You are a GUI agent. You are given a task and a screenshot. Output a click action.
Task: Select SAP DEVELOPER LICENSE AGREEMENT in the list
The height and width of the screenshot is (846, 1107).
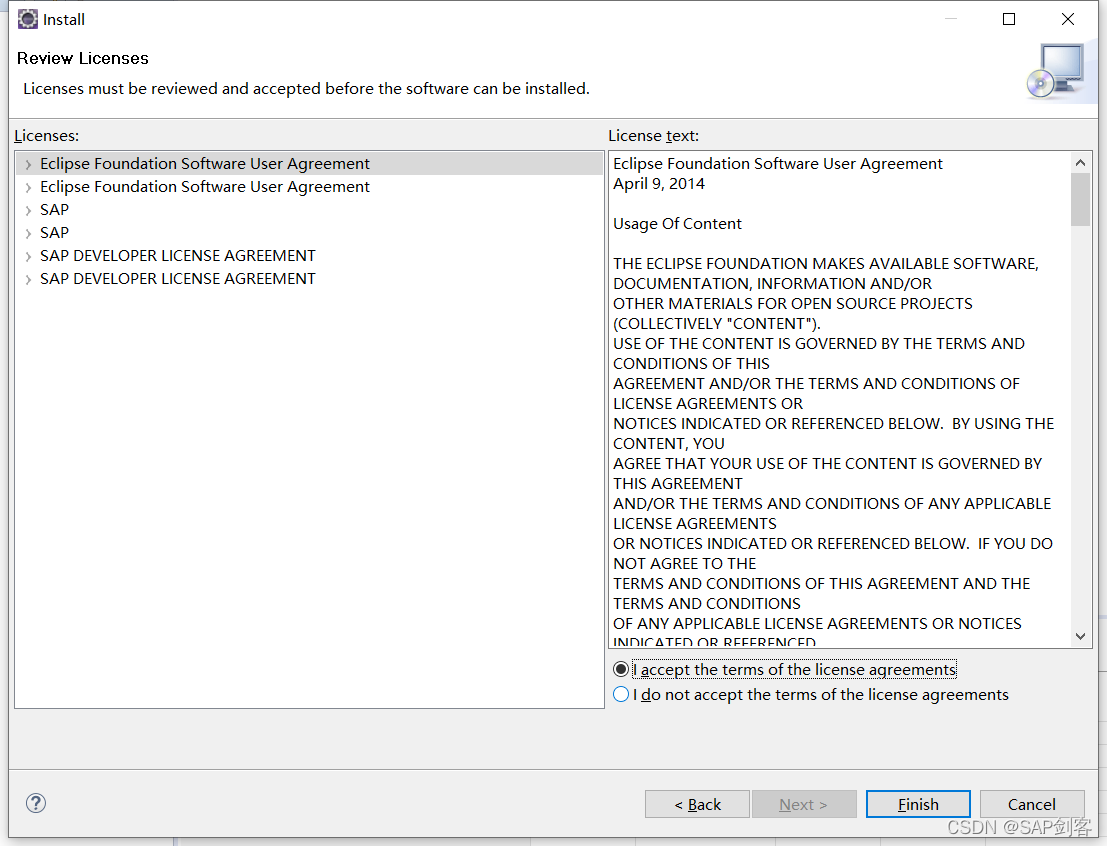coord(177,255)
